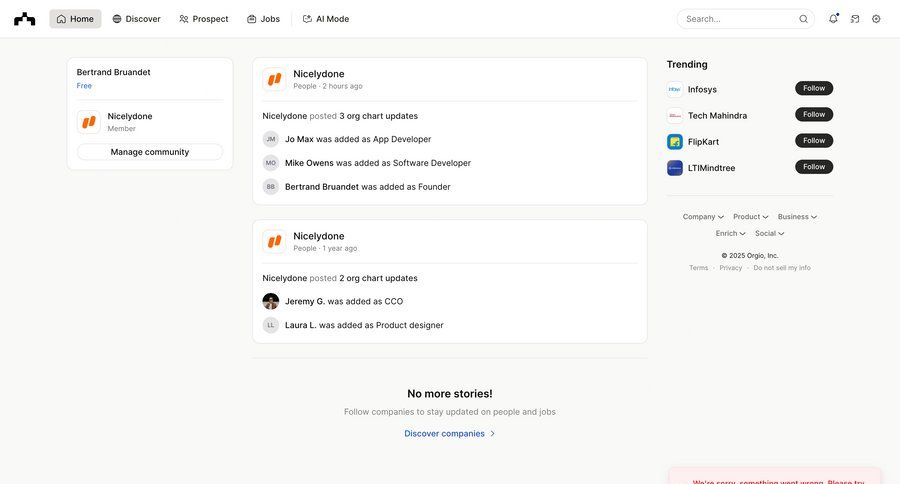The image size is (900, 484).
Task: Click Jeremy G. name in org update
Action: (305, 301)
